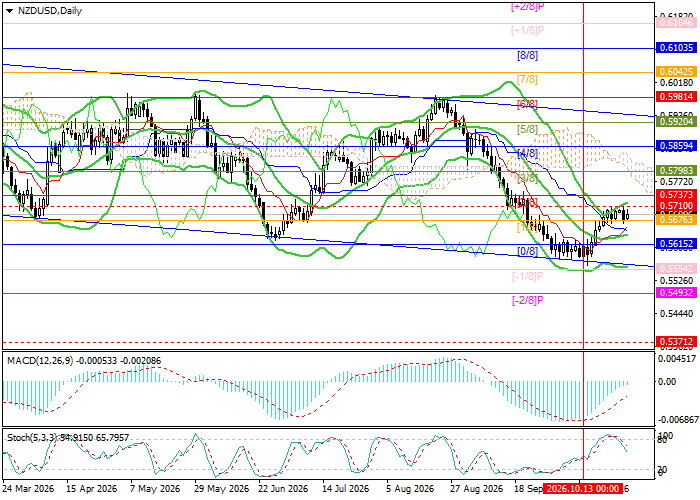700x500 pixels.
Task: Click the NZDUSD,Daily chart title
Action: point(50,11)
